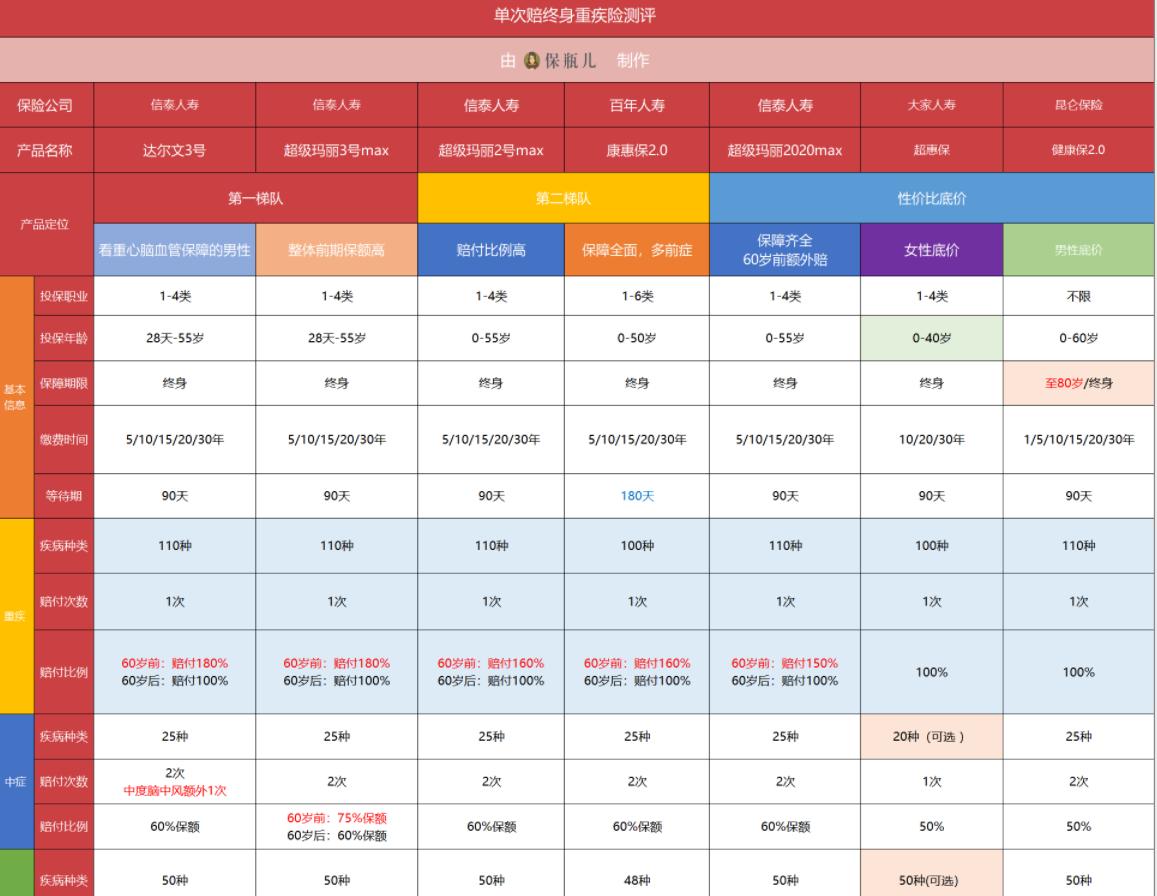
Task: Click the 第一梯队 red header band
Action: [x=254, y=197]
